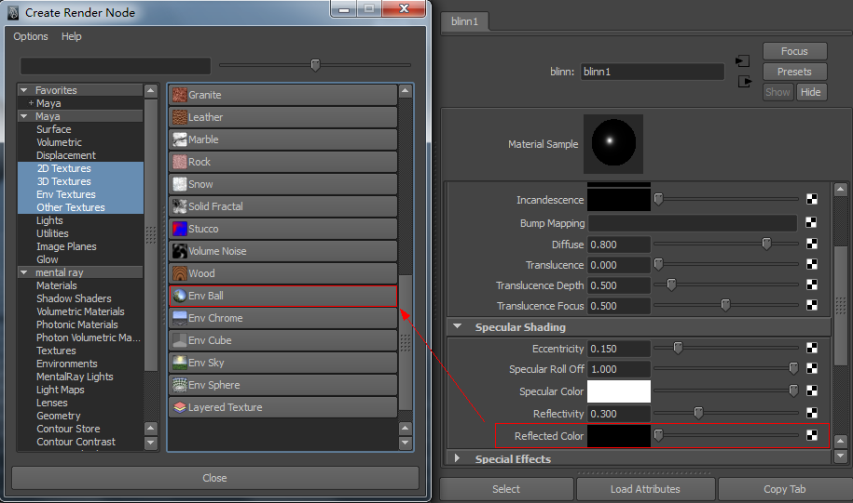Open map button for Specular Roll Off

pos(812,369)
